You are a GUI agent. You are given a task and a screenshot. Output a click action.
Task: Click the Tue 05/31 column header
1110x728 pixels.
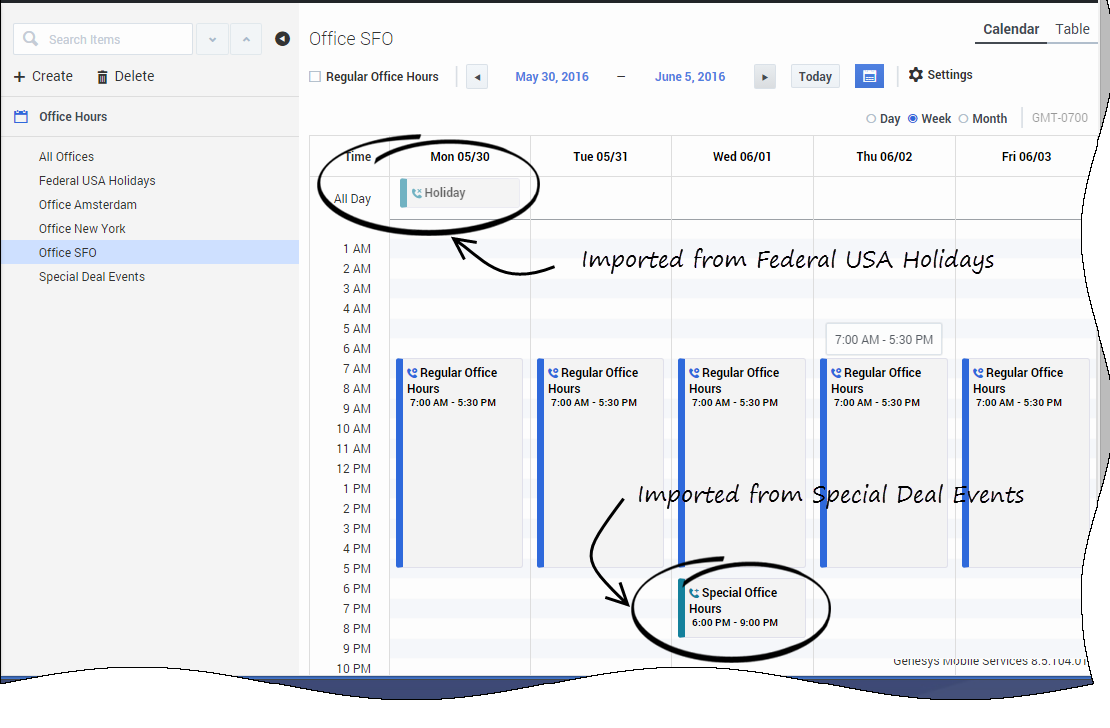[600, 157]
